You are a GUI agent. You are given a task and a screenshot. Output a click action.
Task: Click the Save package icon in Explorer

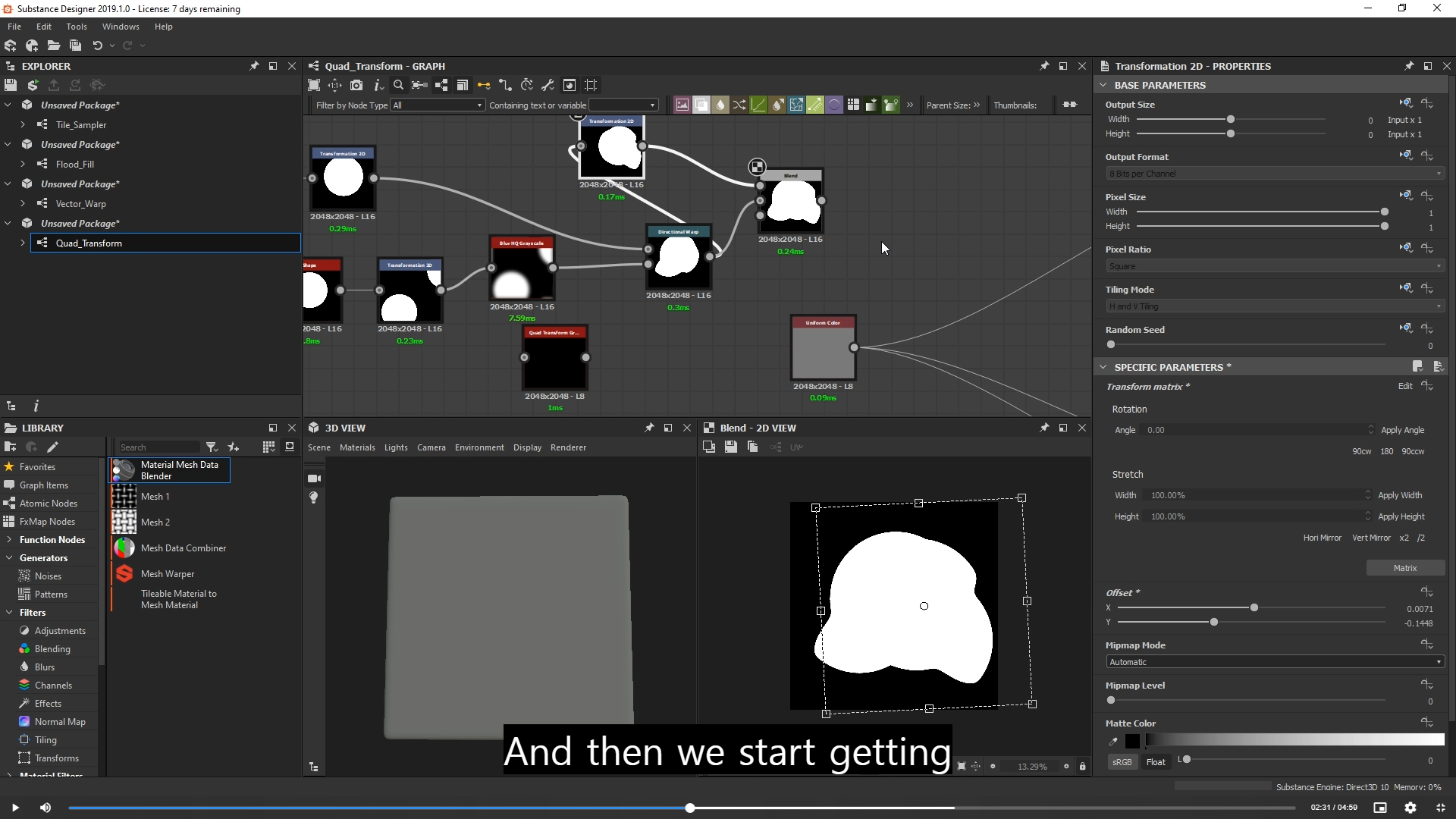coord(11,85)
